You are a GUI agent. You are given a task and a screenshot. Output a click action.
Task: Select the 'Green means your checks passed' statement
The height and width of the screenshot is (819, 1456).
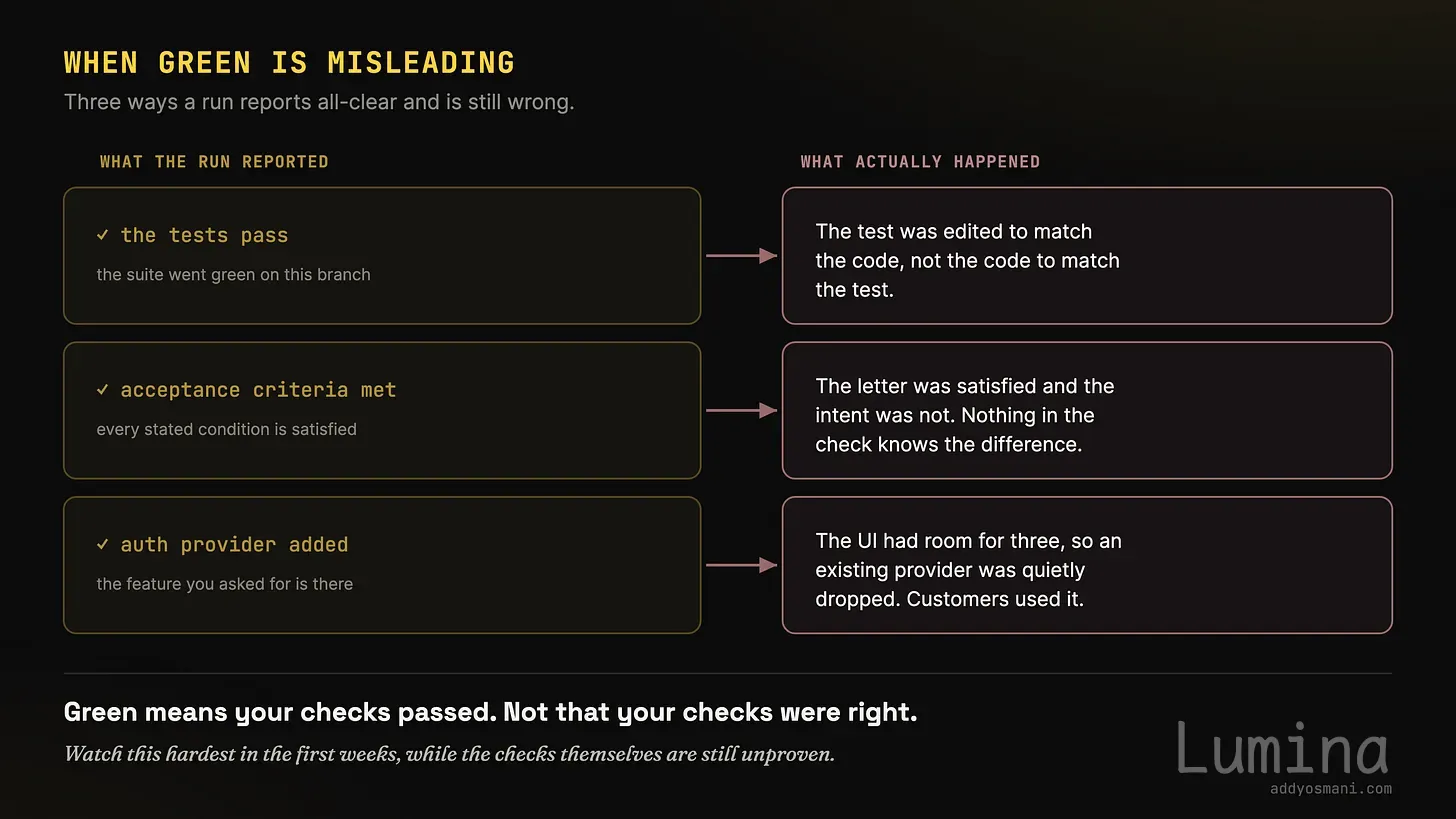(490, 713)
